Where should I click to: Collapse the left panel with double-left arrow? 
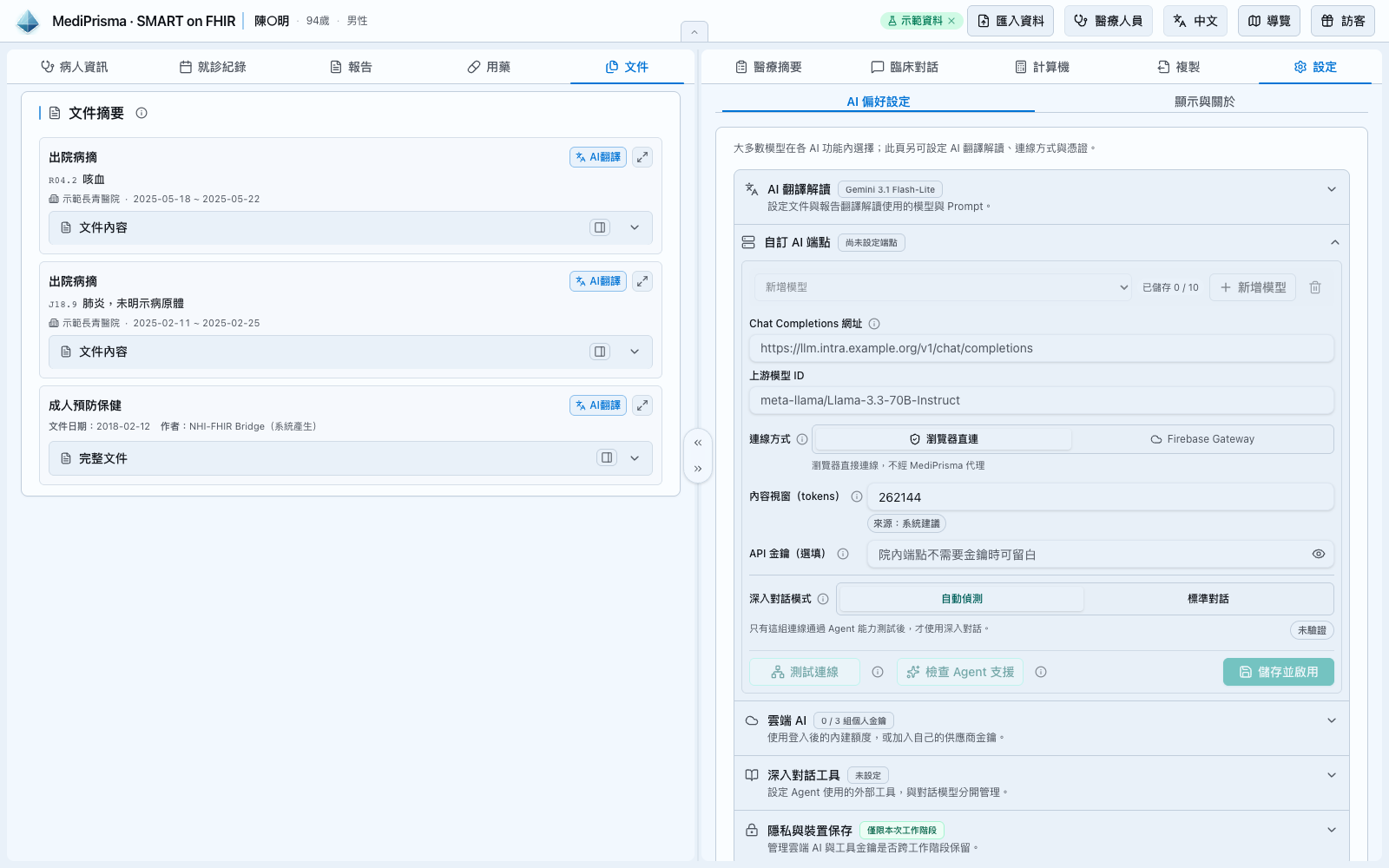coord(698,443)
